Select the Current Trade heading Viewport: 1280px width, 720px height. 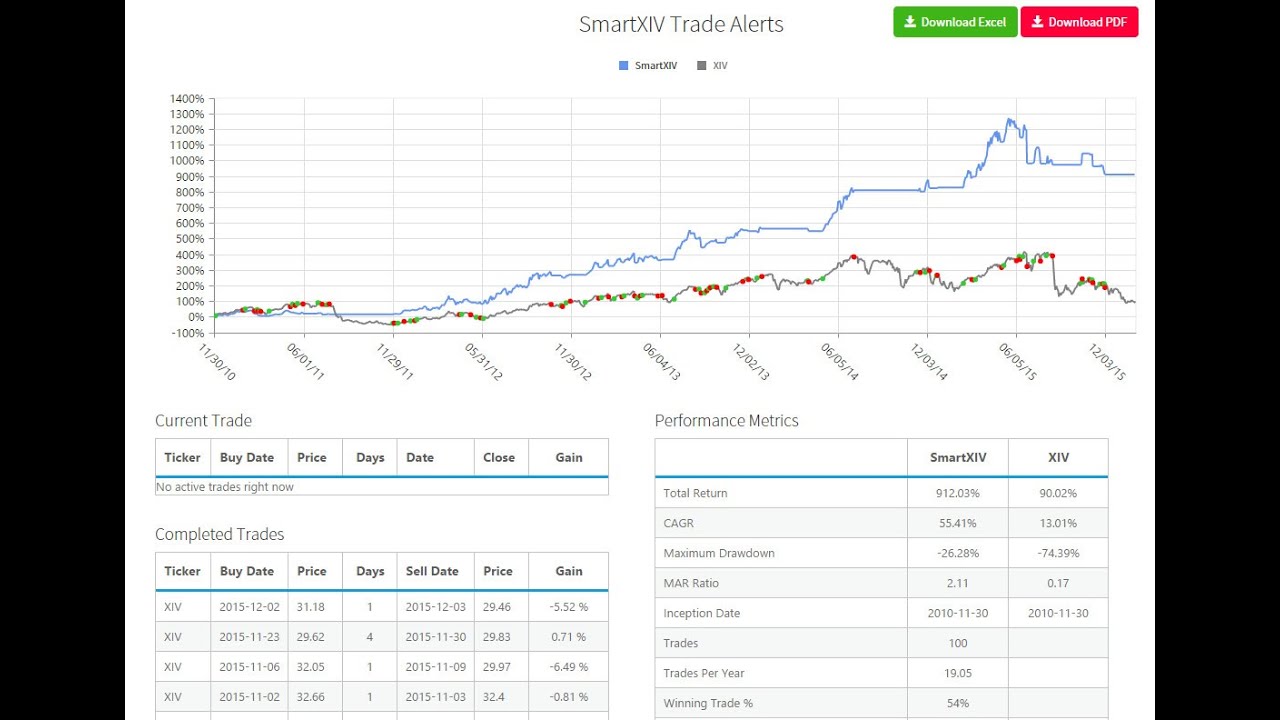point(203,421)
